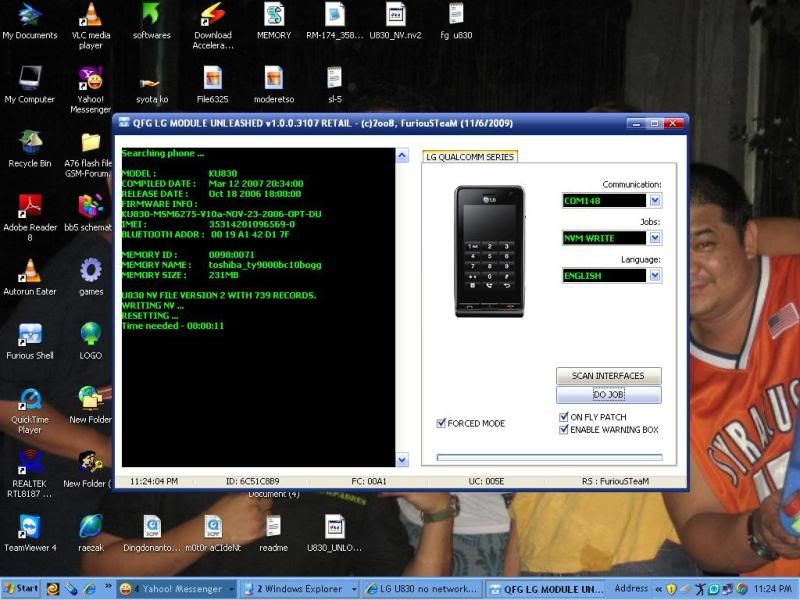
Task: Open bb5 schematic archive icon
Action: (x=89, y=213)
